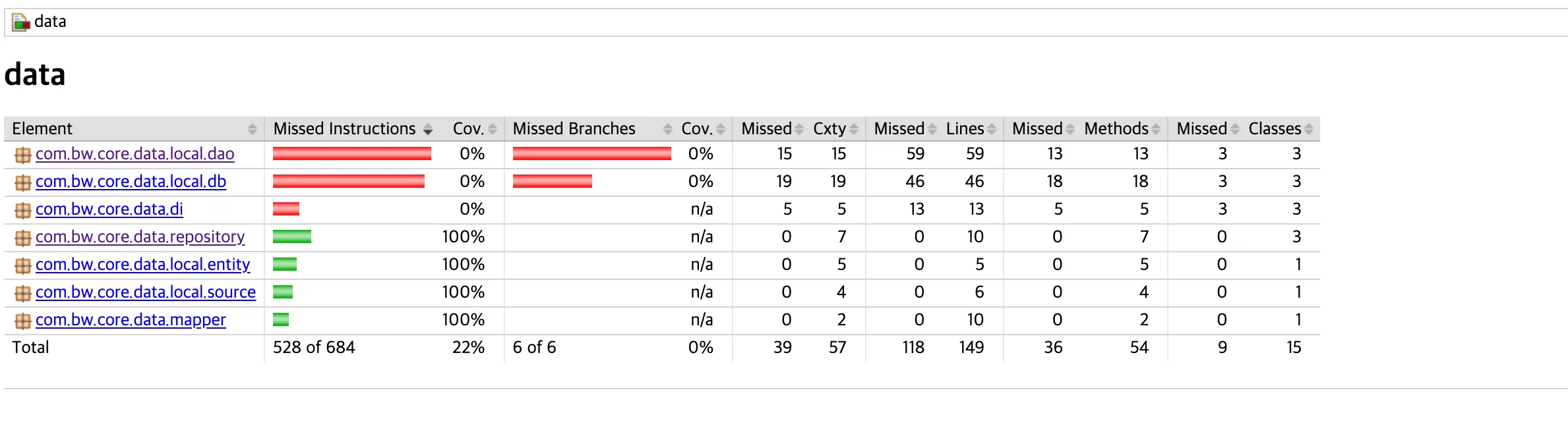Viewport: 1568px width, 440px height.
Task: Click package icon beside com.bw.core.data.repository
Action: (x=23, y=238)
